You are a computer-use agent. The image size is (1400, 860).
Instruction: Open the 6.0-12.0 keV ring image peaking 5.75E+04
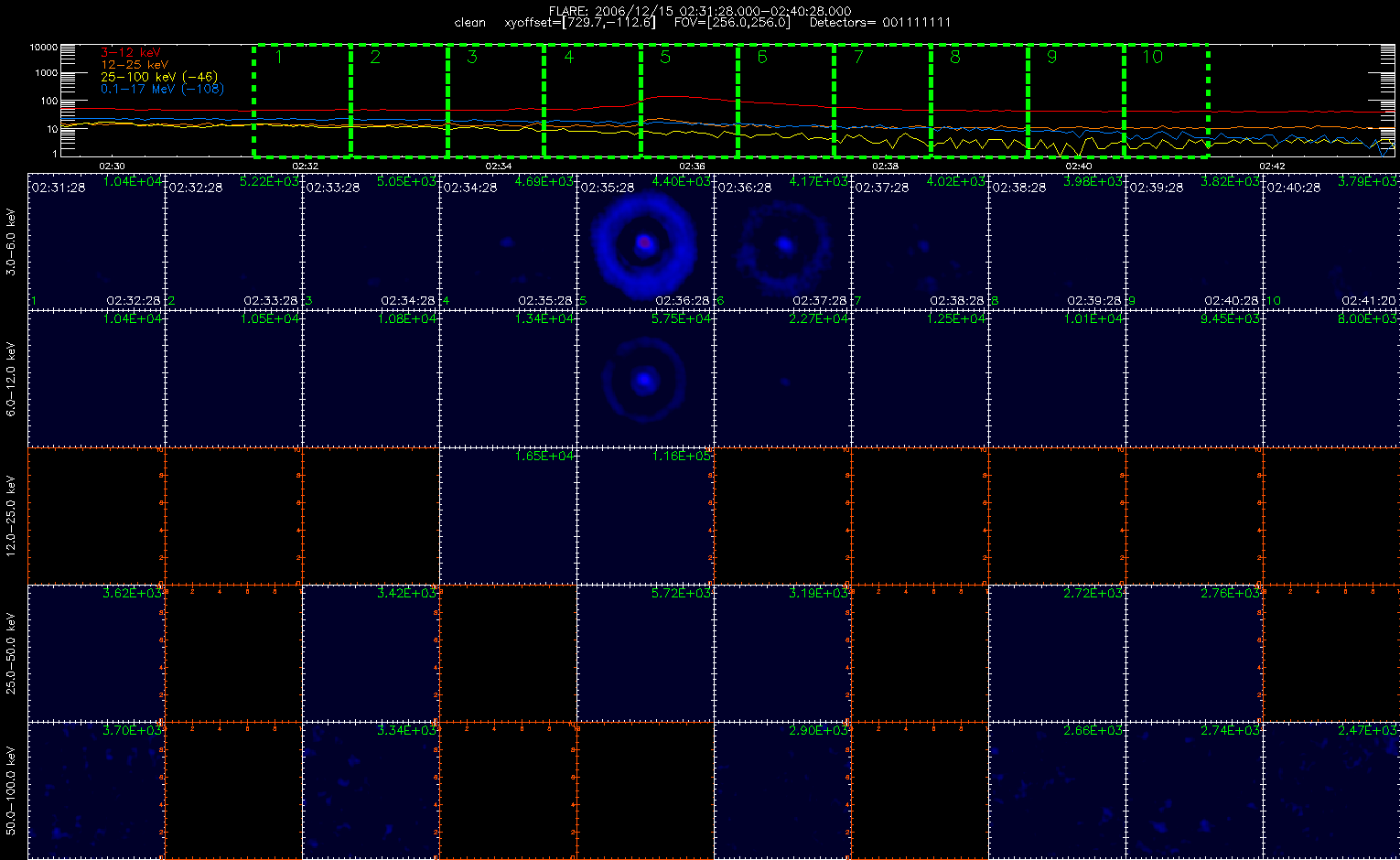click(645, 379)
